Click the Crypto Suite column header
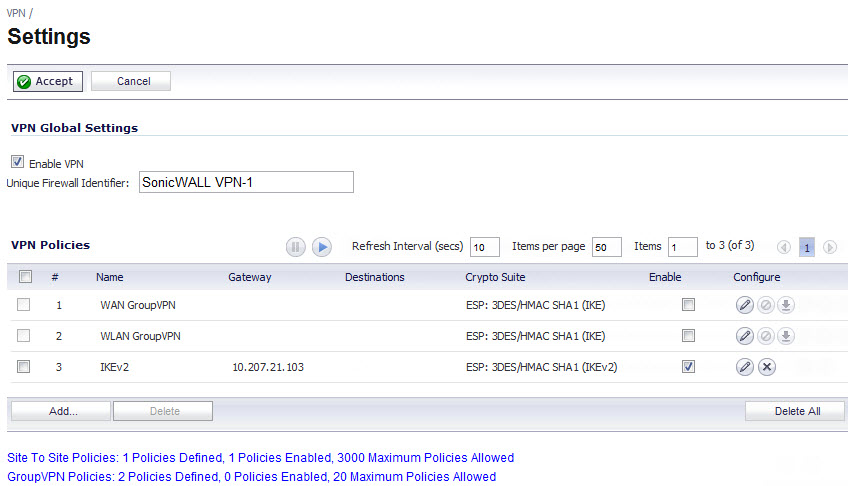The height and width of the screenshot is (486, 848). [x=495, y=277]
